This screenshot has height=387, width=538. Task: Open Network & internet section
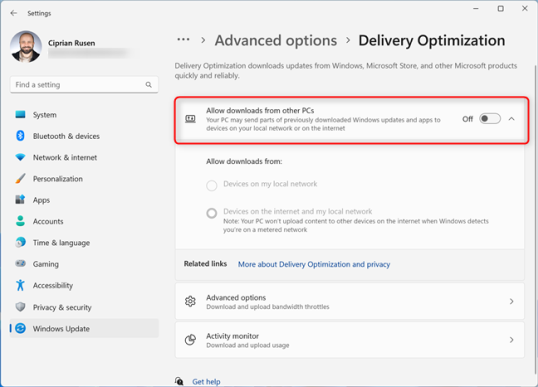click(84, 157)
